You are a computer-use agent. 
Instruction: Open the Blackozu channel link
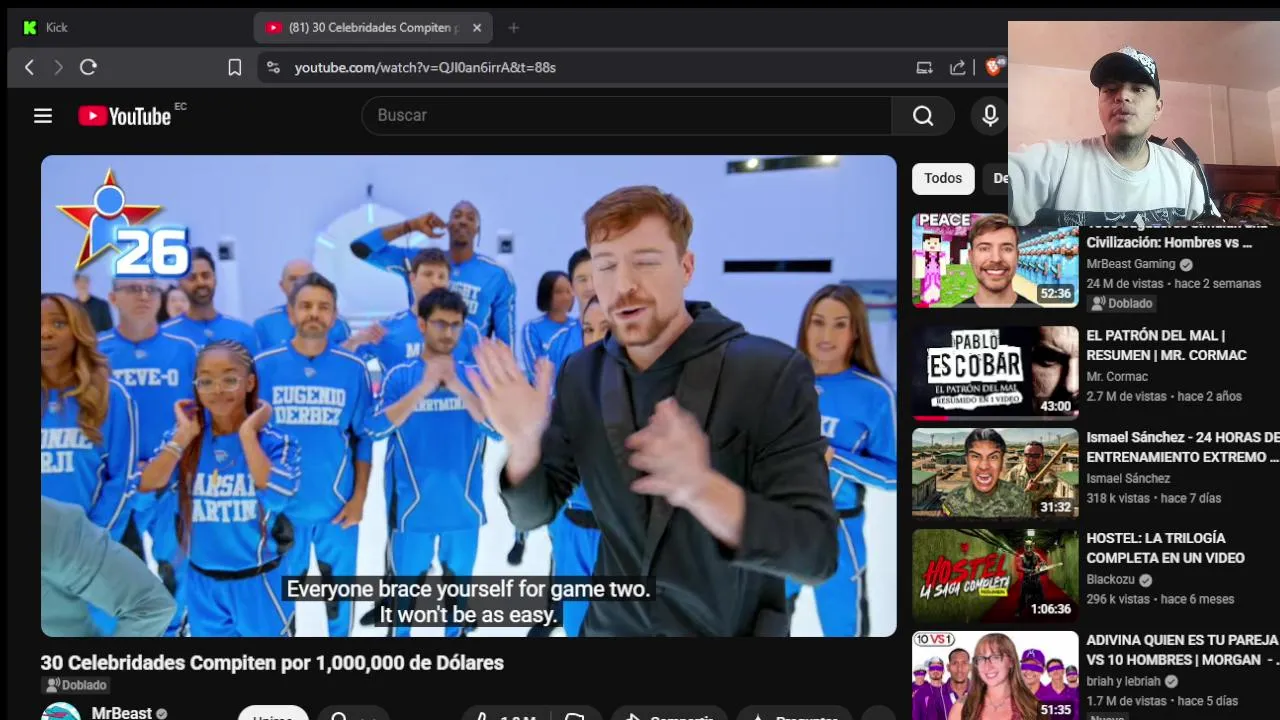point(1111,580)
